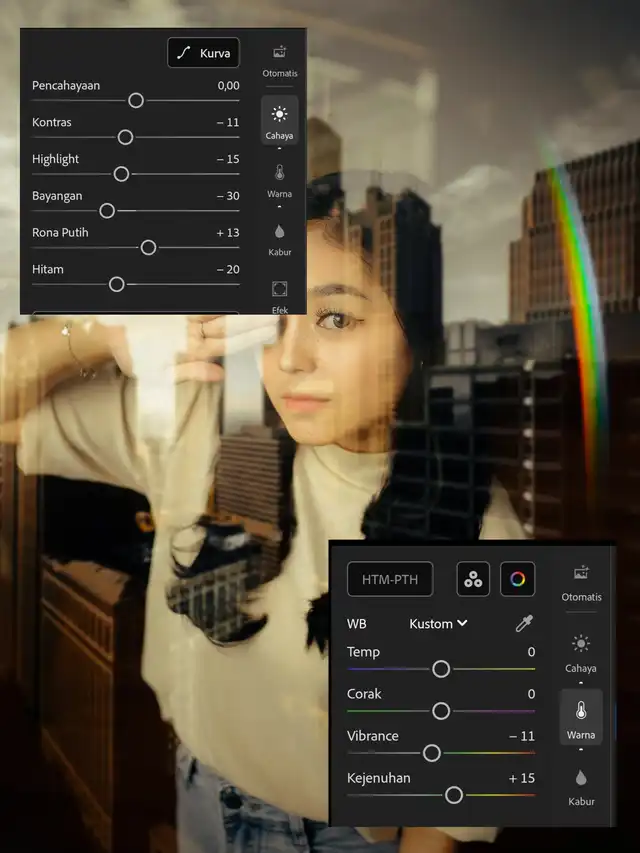Click the Vibrance slider handle

tap(432, 753)
